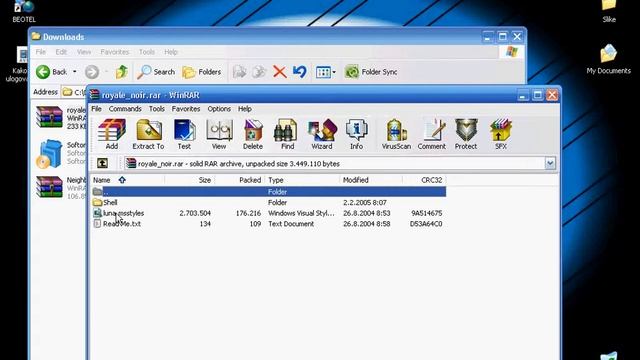Click the Extract To toolbar icon
The width and height of the screenshot is (640, 360).
click(x=148, y=134)
